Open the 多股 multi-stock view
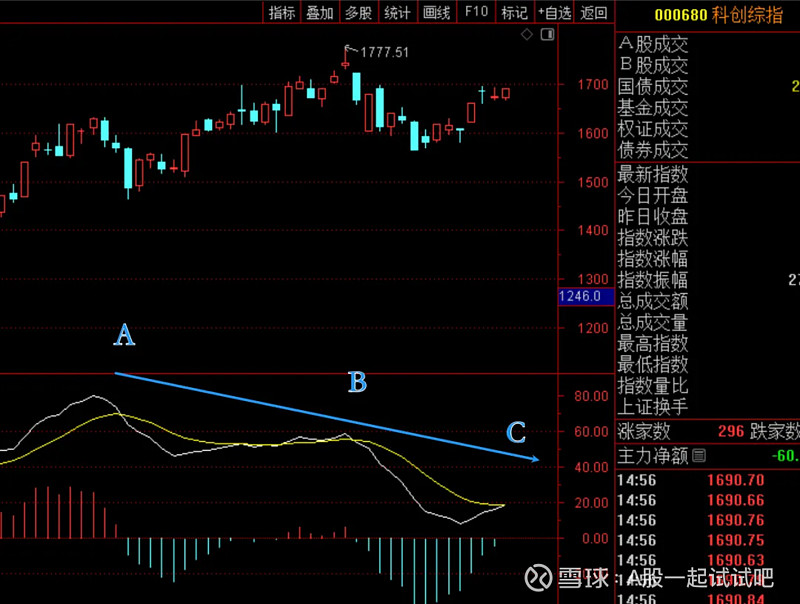800x604 pixels. coord(358,12)
